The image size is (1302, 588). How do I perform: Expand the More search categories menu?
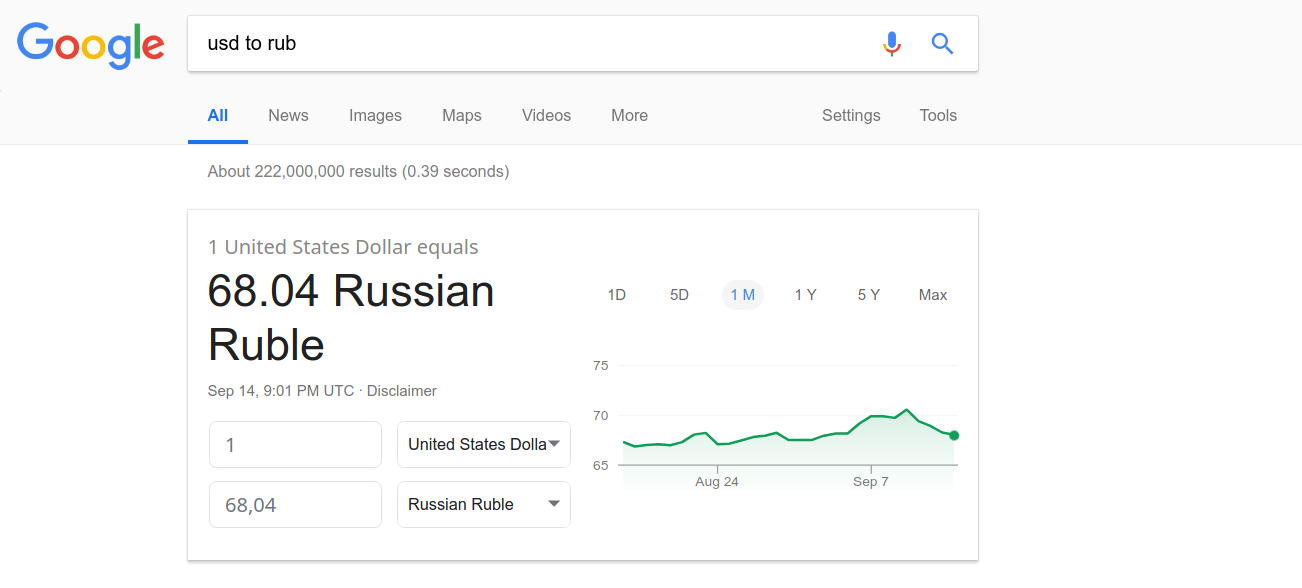tap(629, 115)
